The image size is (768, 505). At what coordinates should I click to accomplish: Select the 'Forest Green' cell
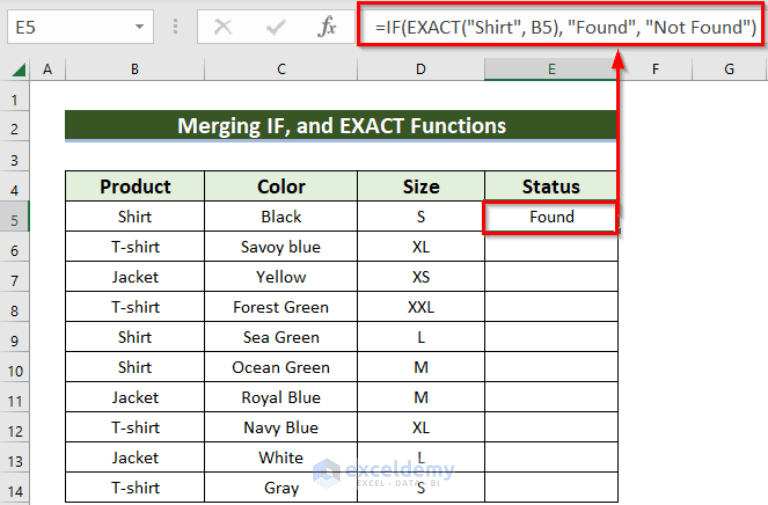point(281,307)
